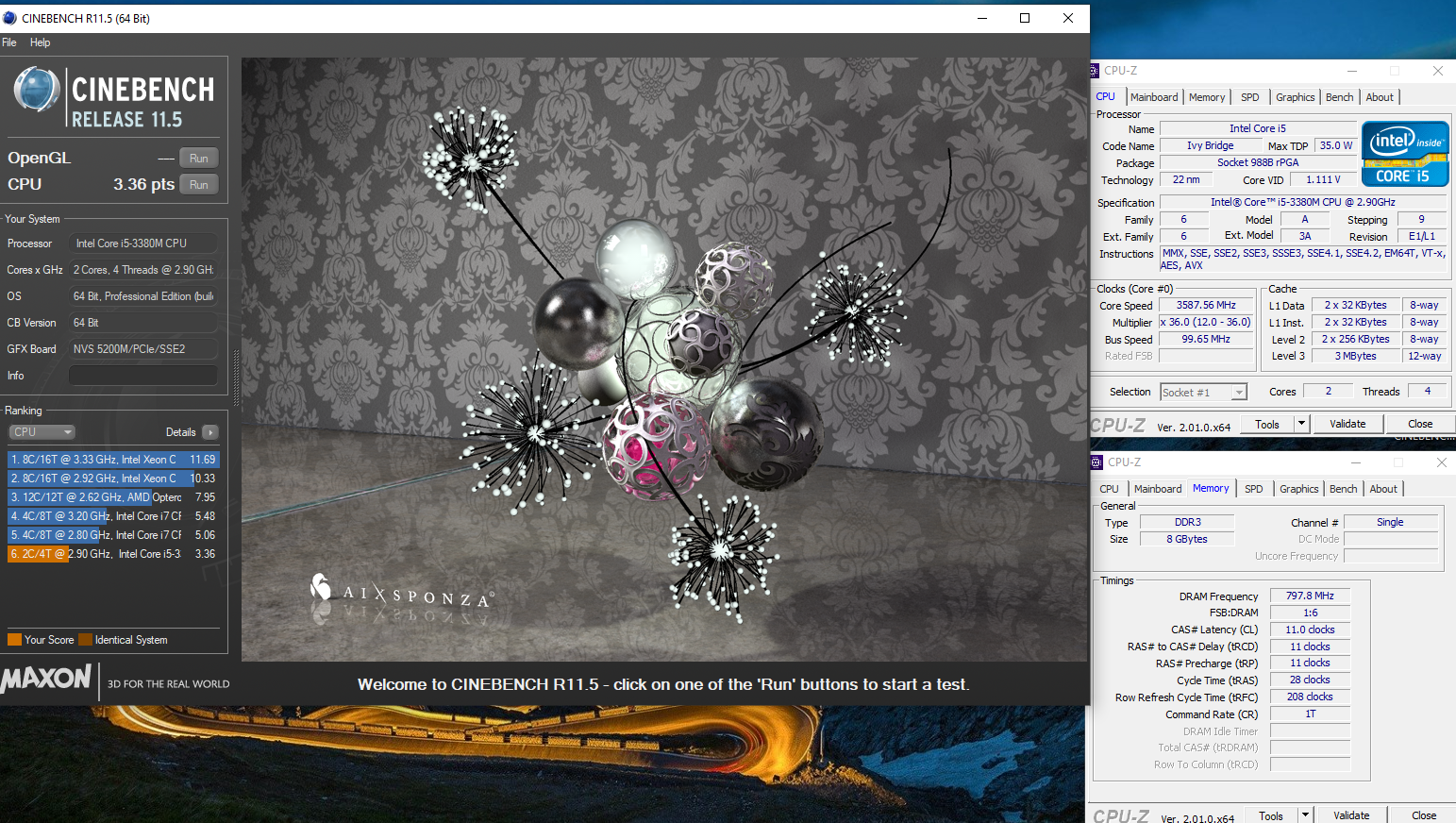Select ranking row 12C/12T @ 2.62 GHz AMD
This screenshot has width=1456, height=823.
click(x=113, y=497)
